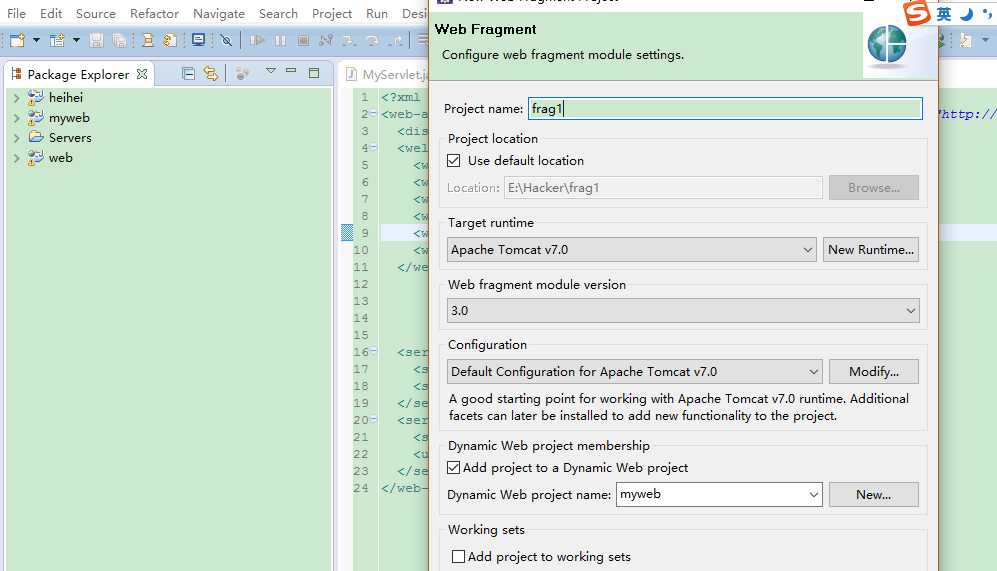This screenshot has width=997, height=571.
Task: Click the Browse... button
Action: [874, 188]
